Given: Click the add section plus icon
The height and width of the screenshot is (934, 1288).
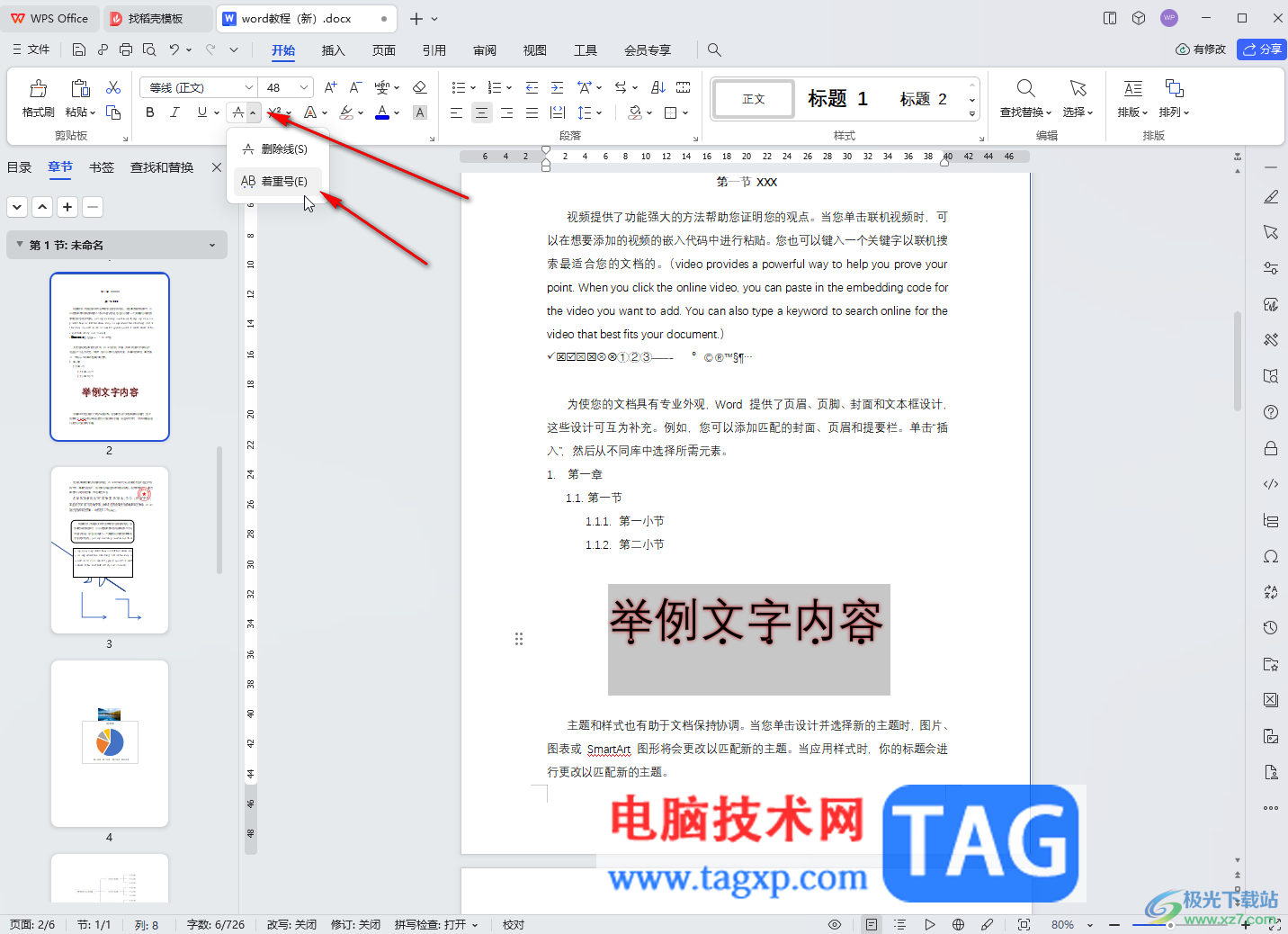Looking at the screenshot, I should pyautogui.click(x=67, y=207).
